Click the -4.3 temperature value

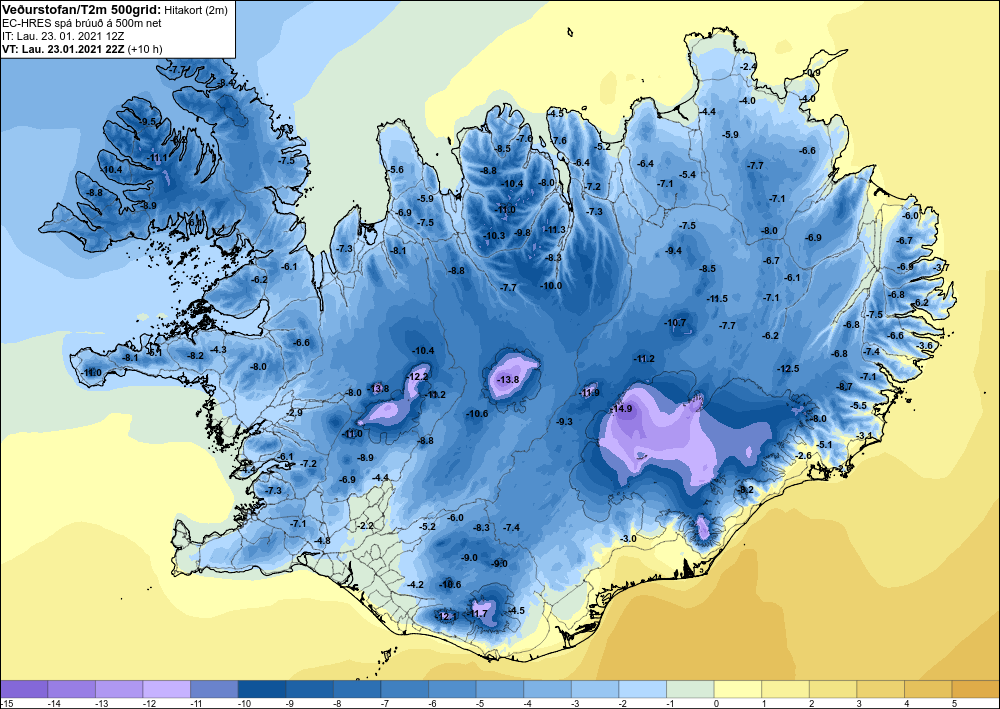coord(218,349)
